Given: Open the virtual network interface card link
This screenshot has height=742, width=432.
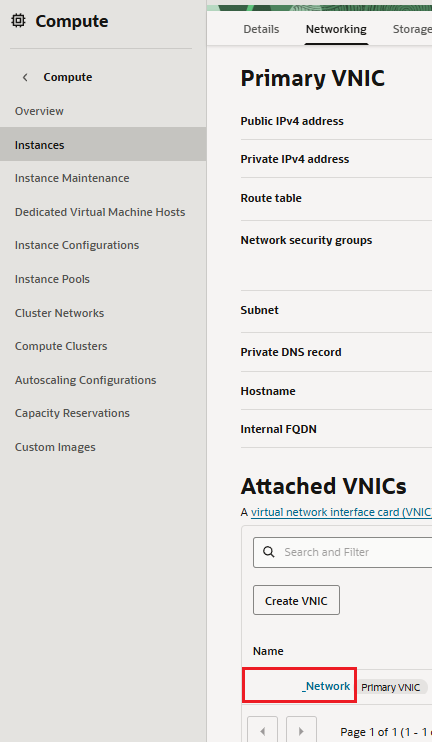Looking at the screenshot, I should coord(341,512).
